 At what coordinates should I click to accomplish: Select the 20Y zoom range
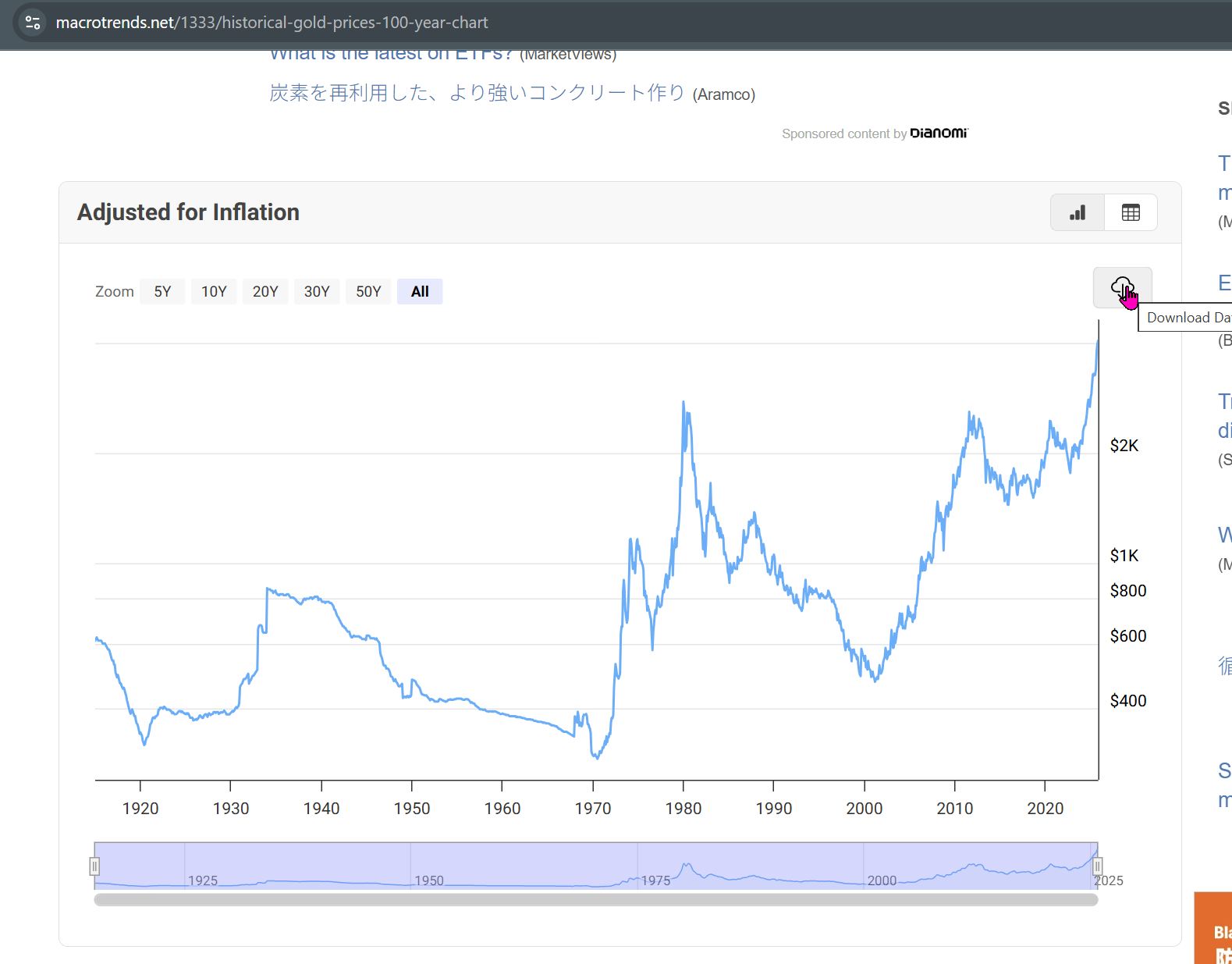[x=265, y=292]
